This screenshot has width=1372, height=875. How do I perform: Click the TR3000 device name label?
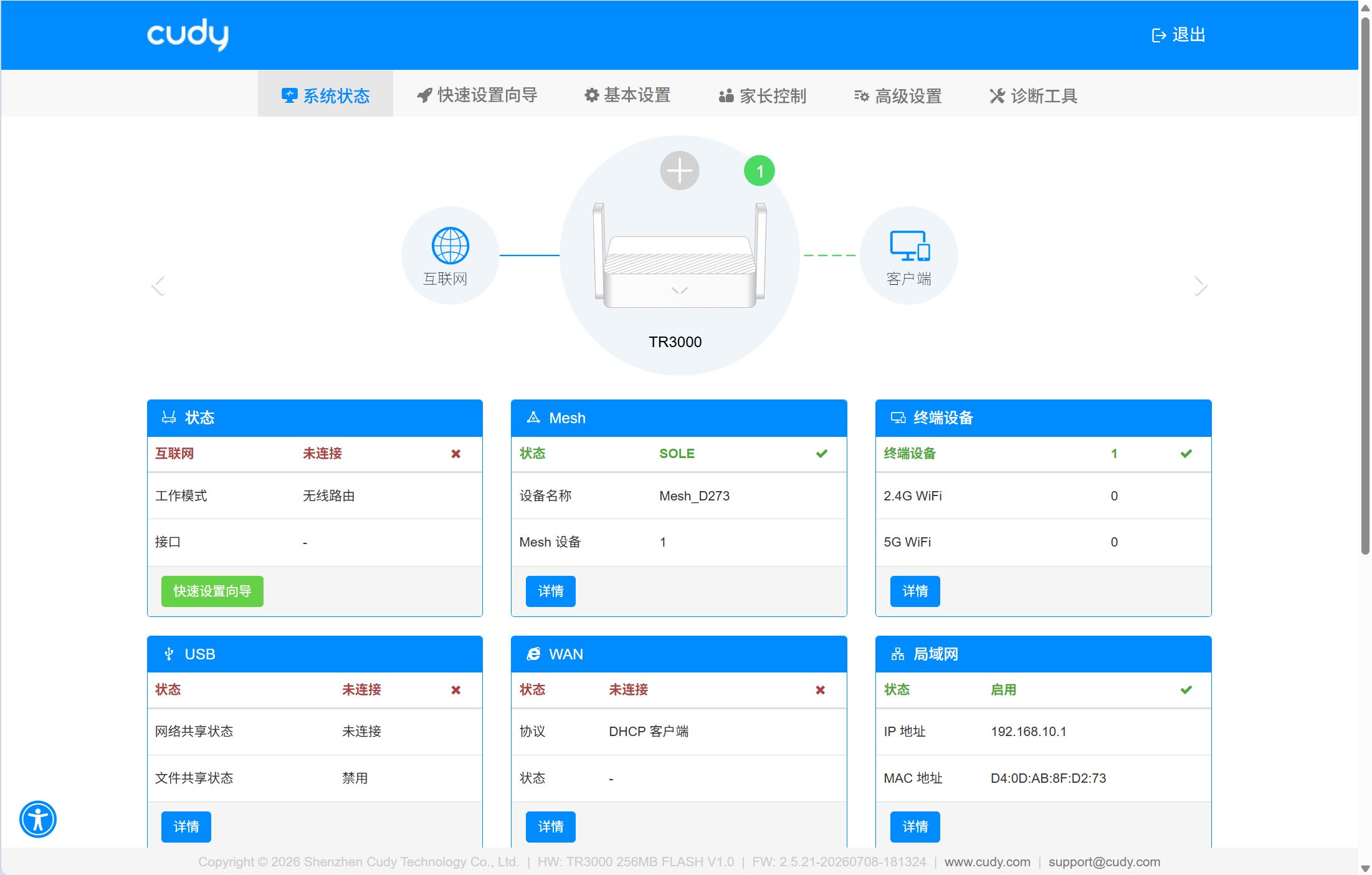click(x=675, y=342)
